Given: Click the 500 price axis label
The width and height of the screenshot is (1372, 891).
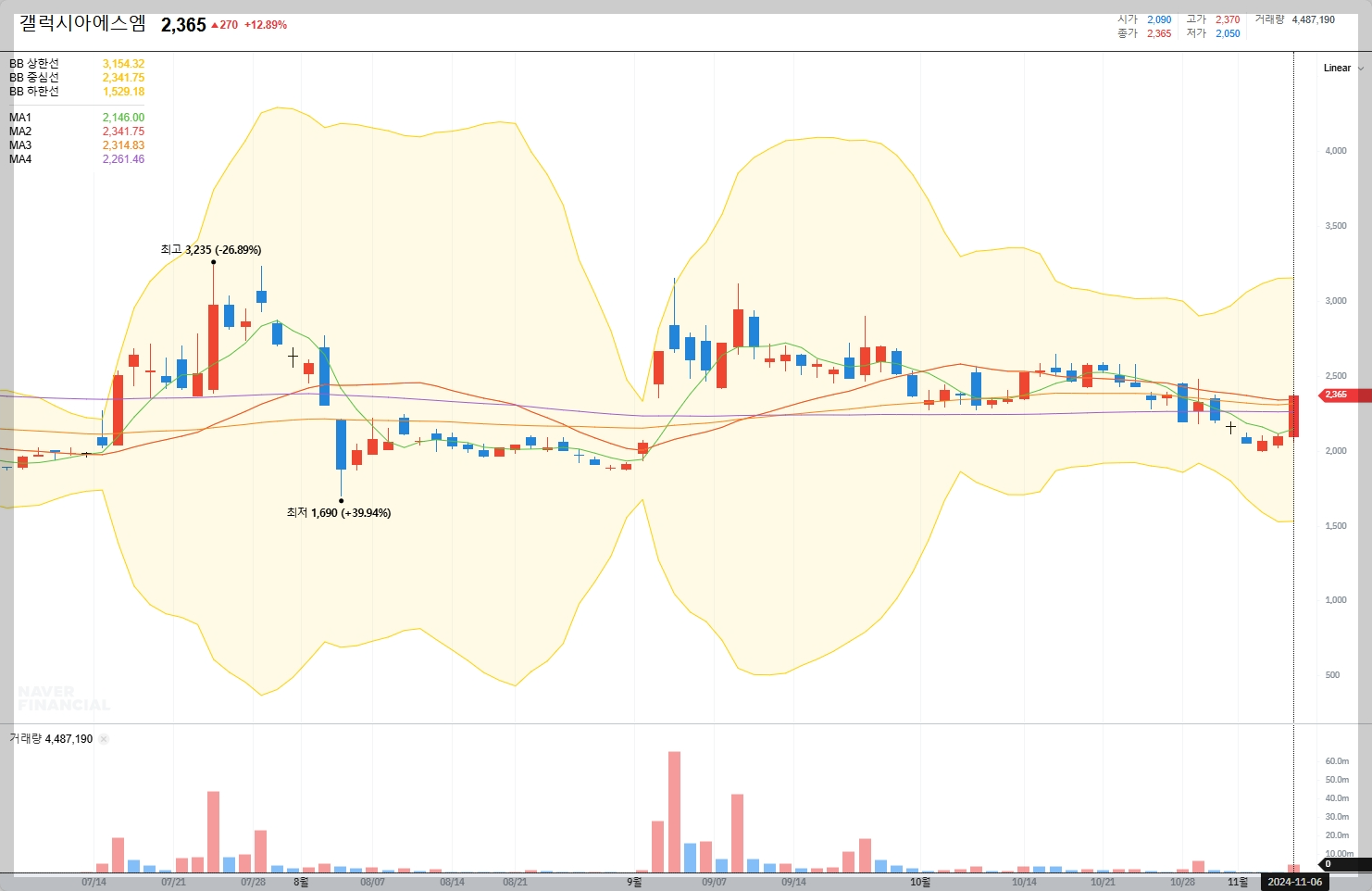Looking at the screenshot, I should pyautogui.click(x=1332, y=674).
